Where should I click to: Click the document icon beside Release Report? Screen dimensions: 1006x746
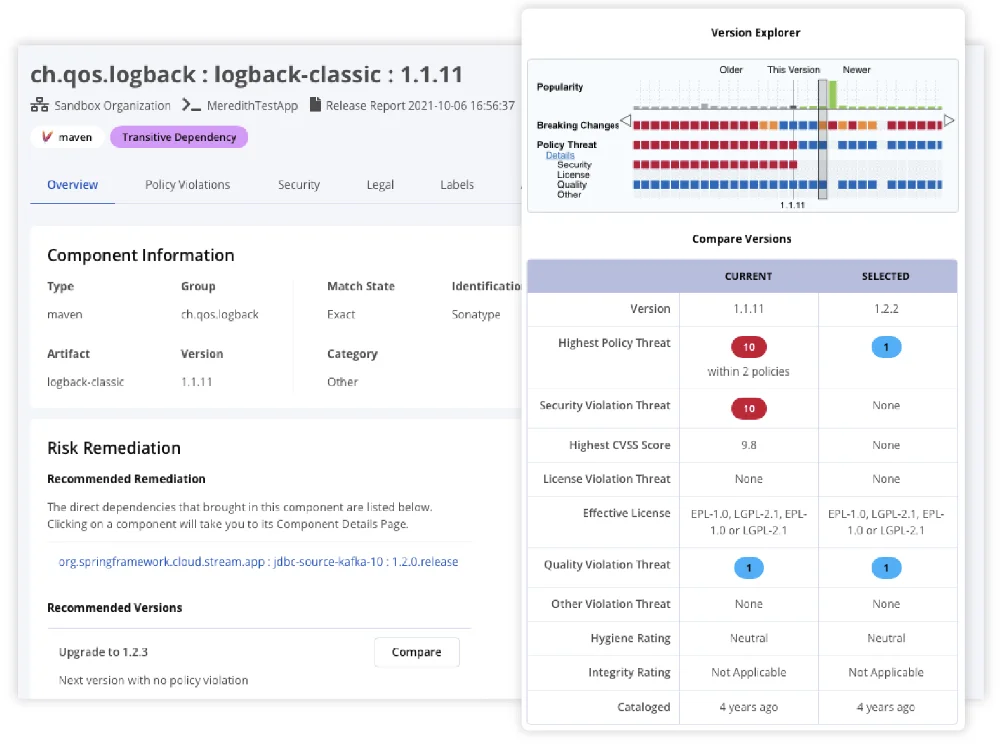point(315,105)
